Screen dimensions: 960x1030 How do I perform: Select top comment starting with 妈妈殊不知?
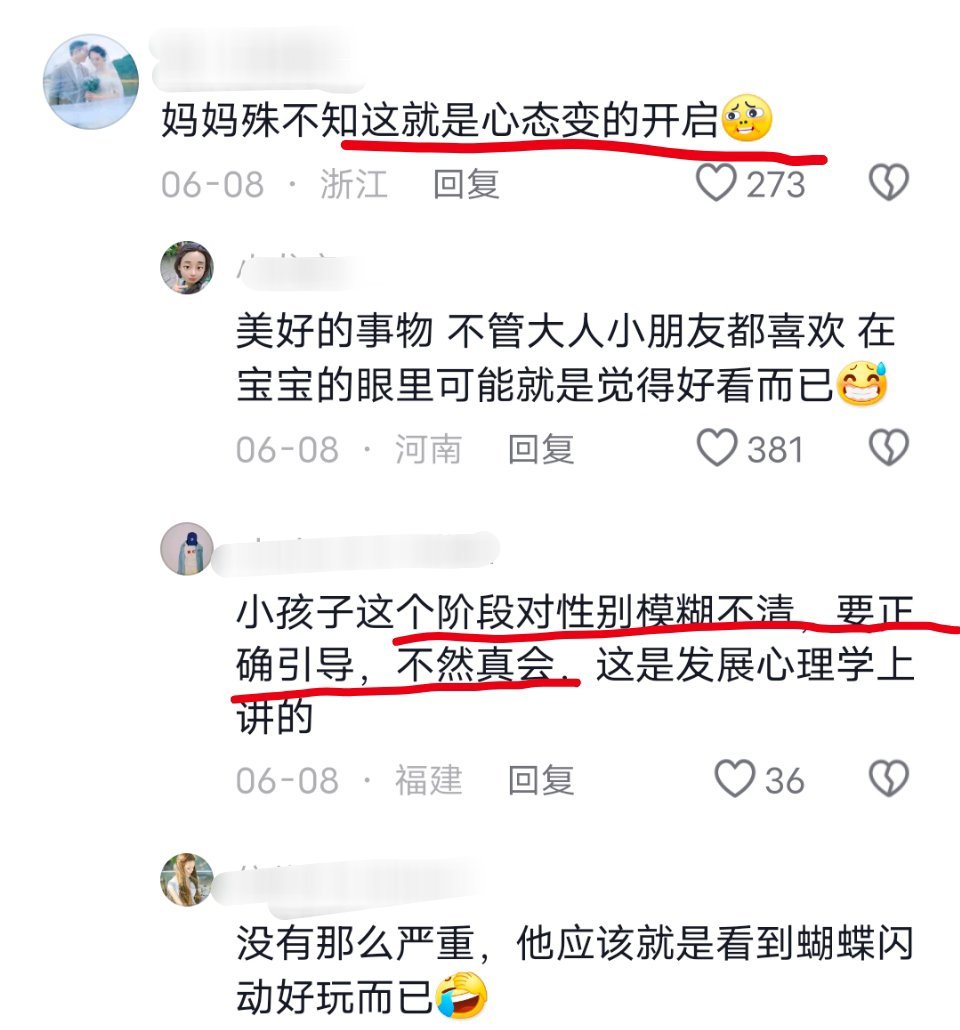point(467,120)
